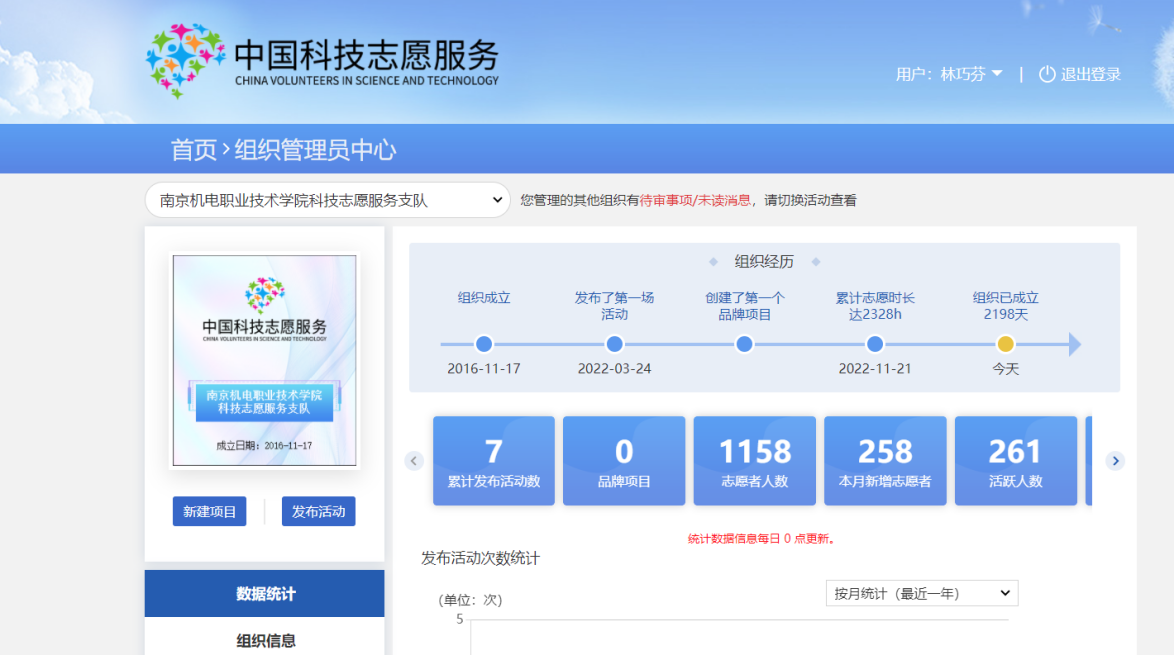Image resolution: width=1174 pixels, height=655 pixels.
Task: Click the 2022-11-21 volunteer hours marker
Action: pos(875,344)
